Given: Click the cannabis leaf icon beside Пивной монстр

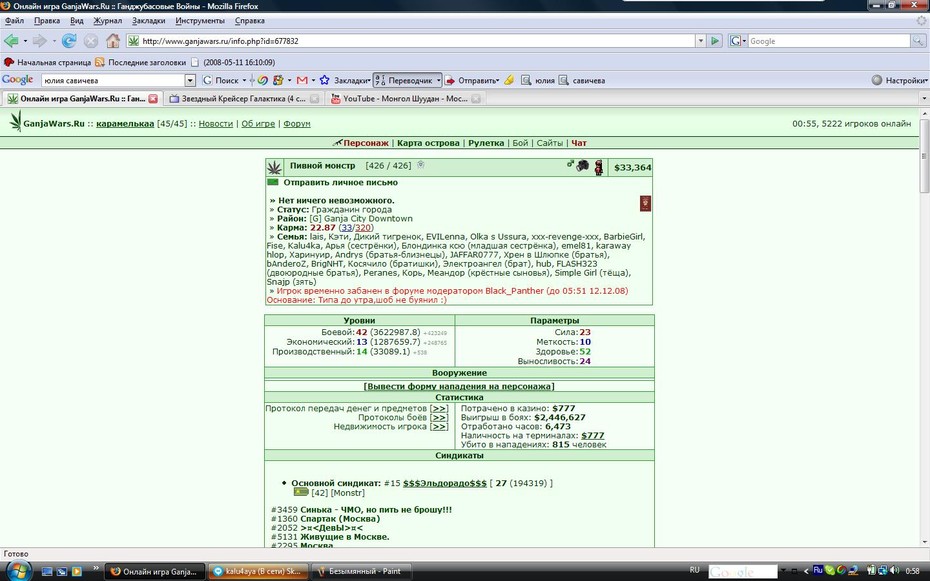Looking at the screenshot, I should pos(274,168).
